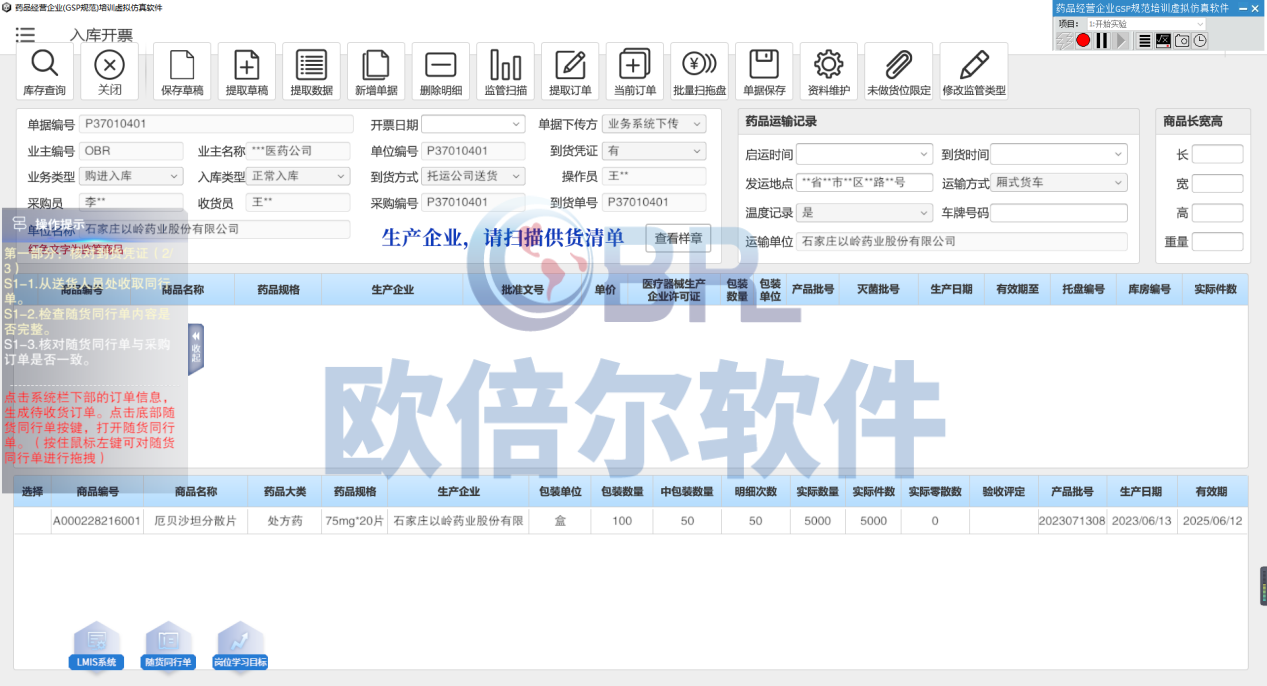Open 开票日期 date dropdown
The width and height of the screenshot is (1267, 686).
pyautogui.click(x=472, y=124)
